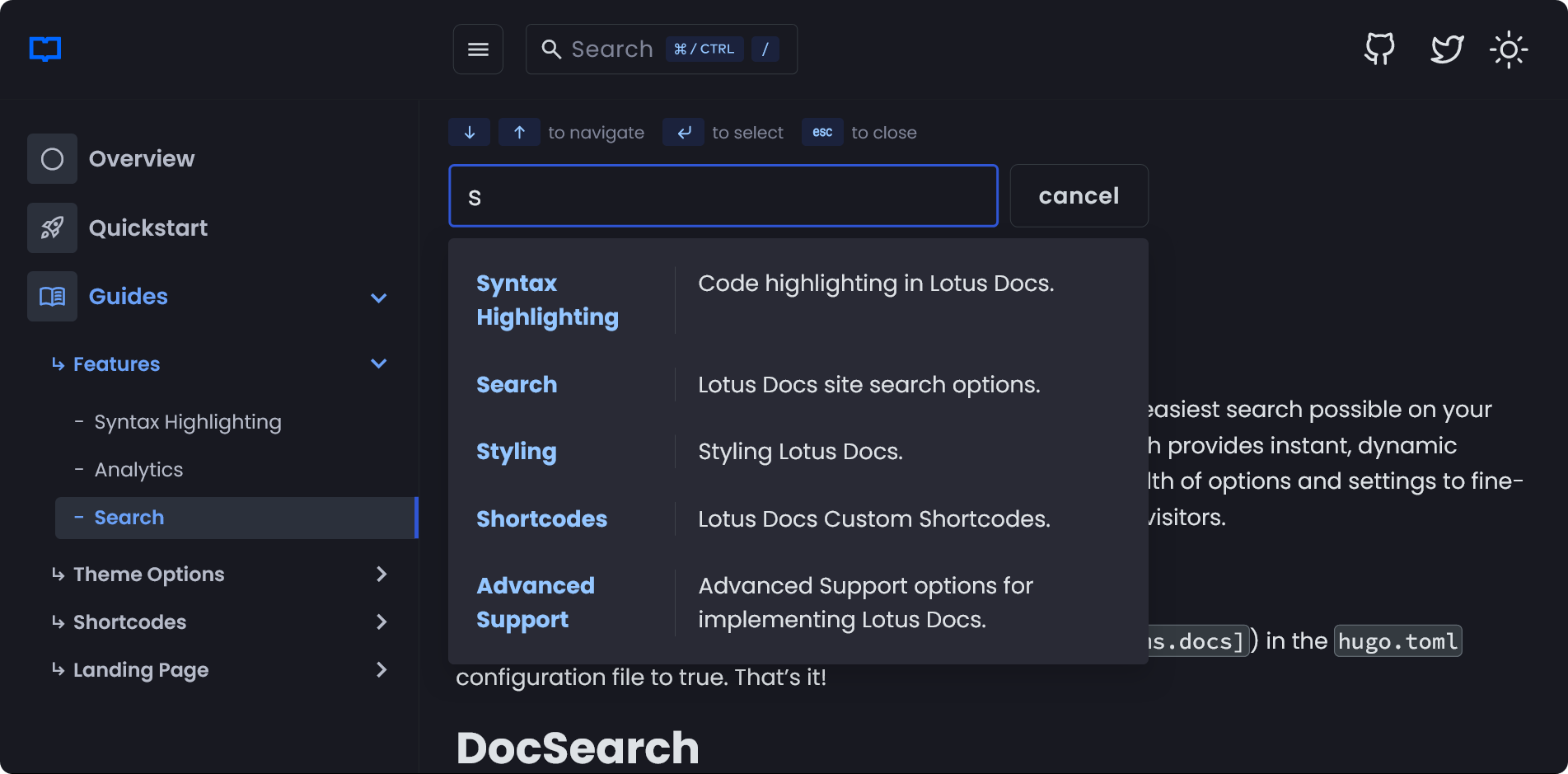Viewport: 1568px width, 774px height.
Task: Click inside the search input field
Action: (x=723, y=195)
